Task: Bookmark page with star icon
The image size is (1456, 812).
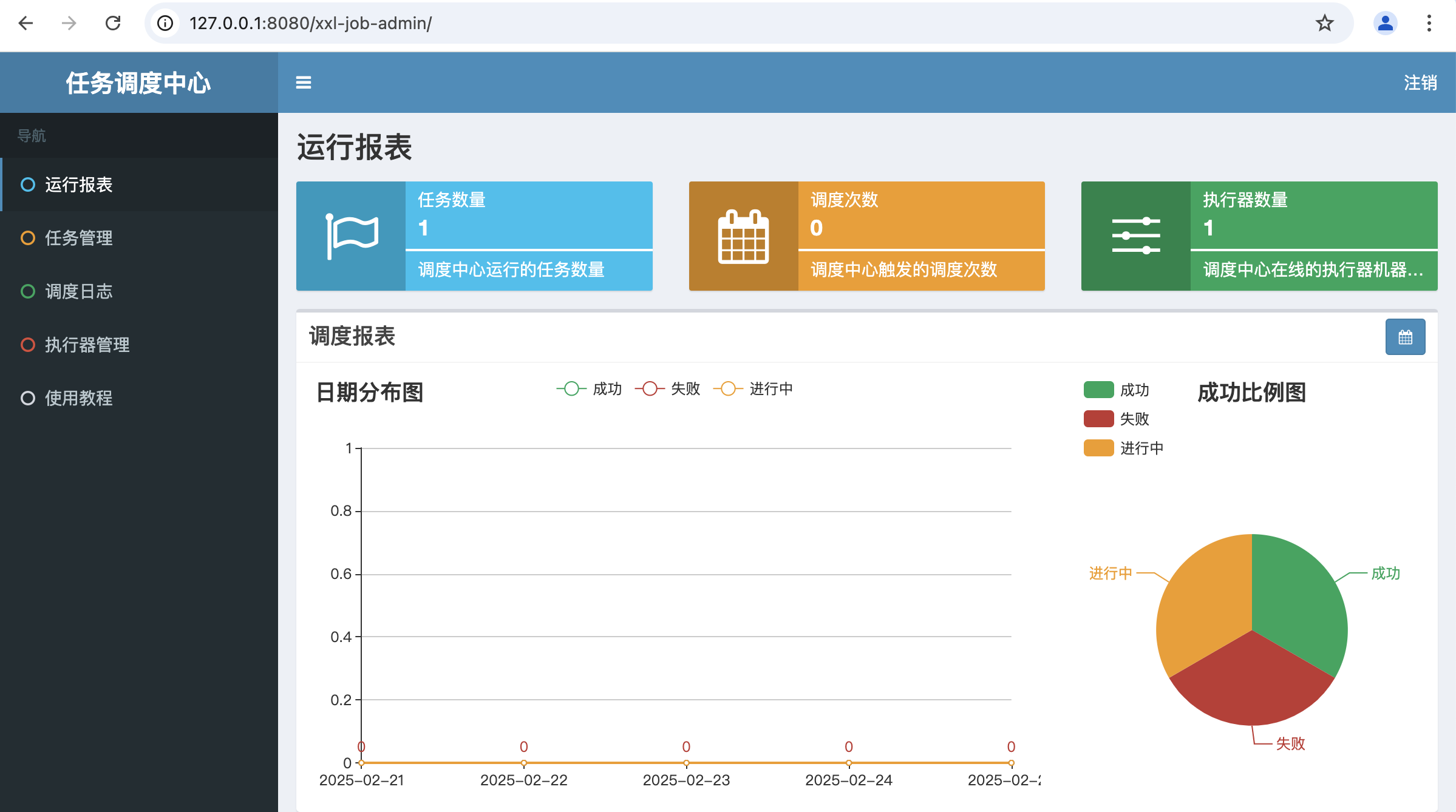Action: [1324, 23]
